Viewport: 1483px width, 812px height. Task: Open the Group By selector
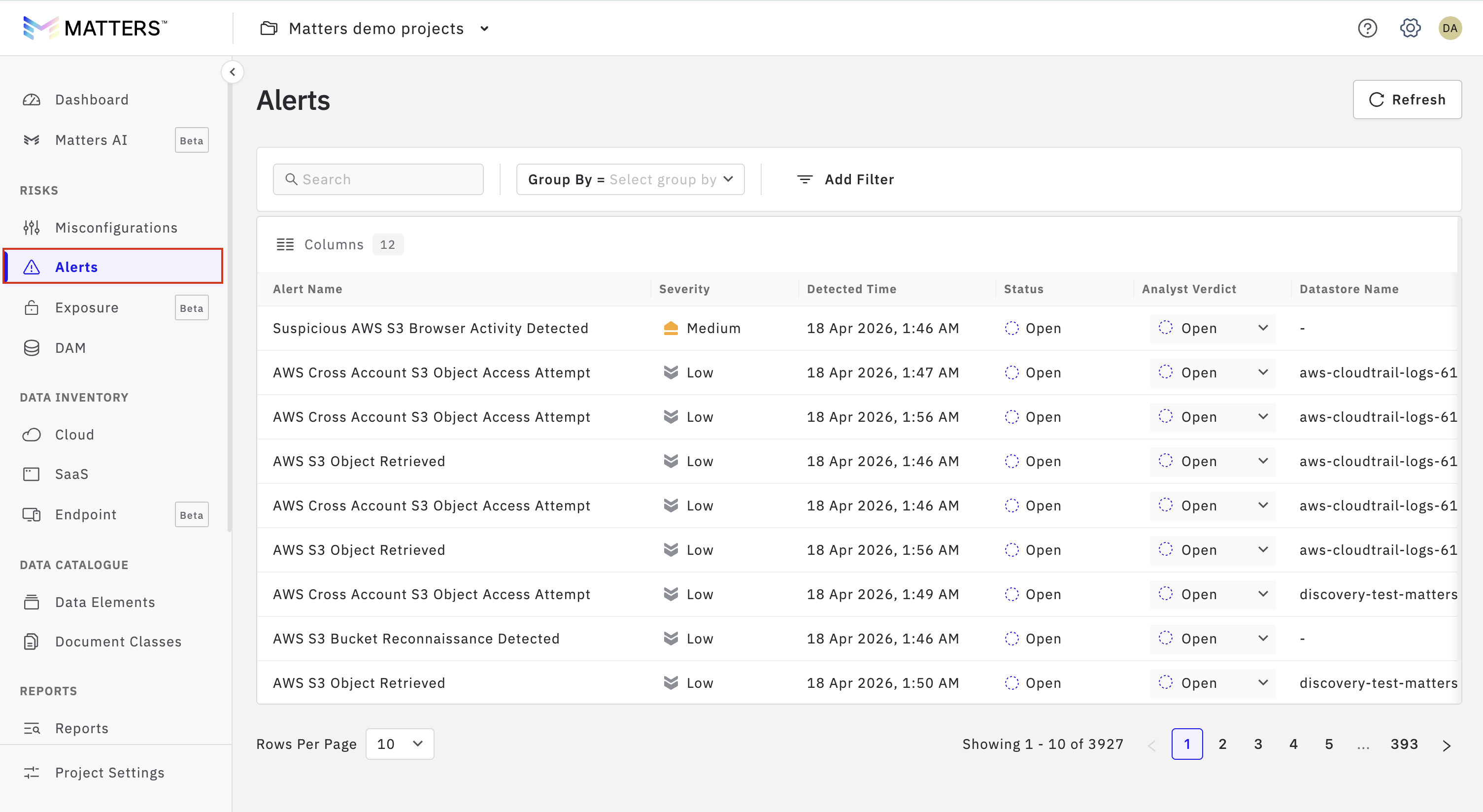tap(630, 179)
